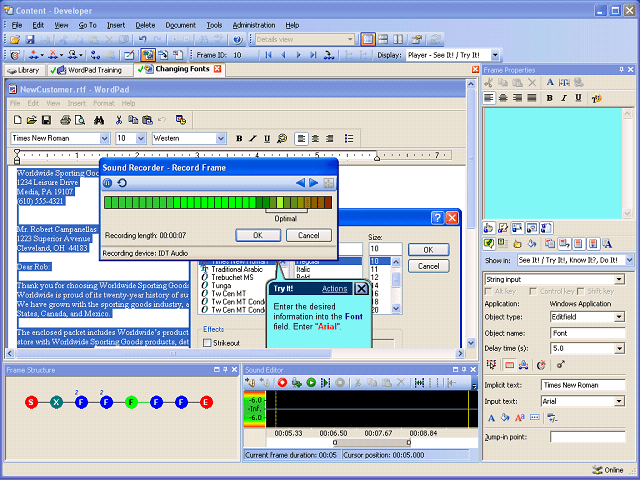Image resolution: width=640 pixels, height=480 pixels.
Task: Click OK in Sound Recorder dialog
Action: point(258,235)
